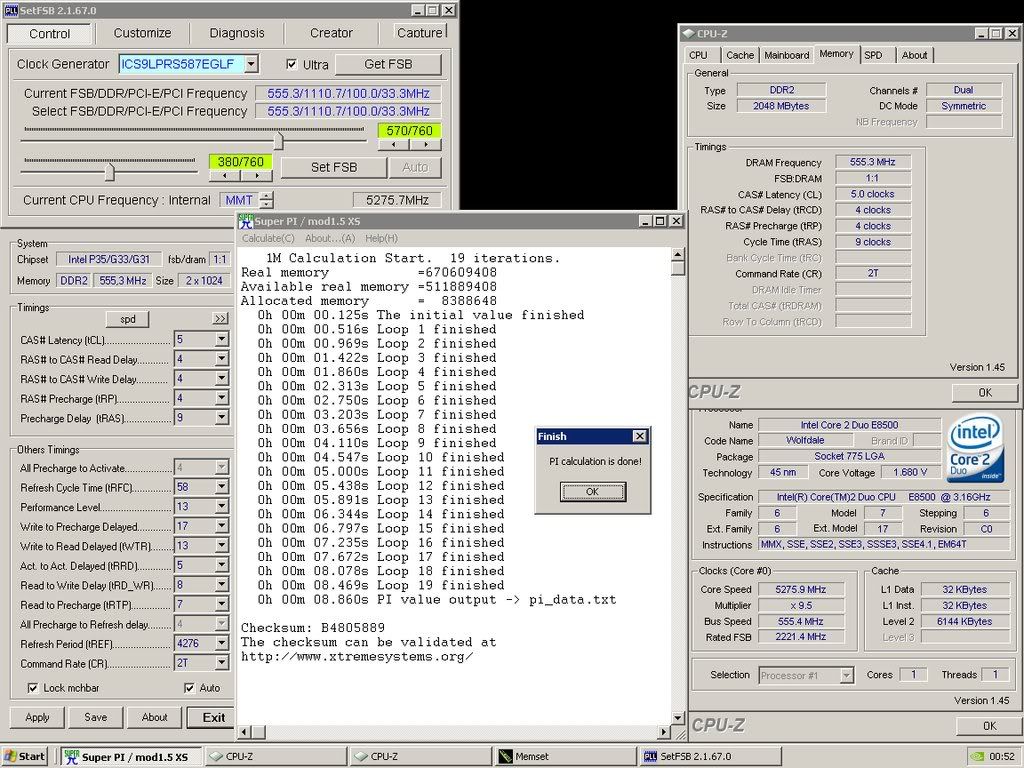Click the Super PI title bar icon

pyautogui.click(x=246, y=221)
